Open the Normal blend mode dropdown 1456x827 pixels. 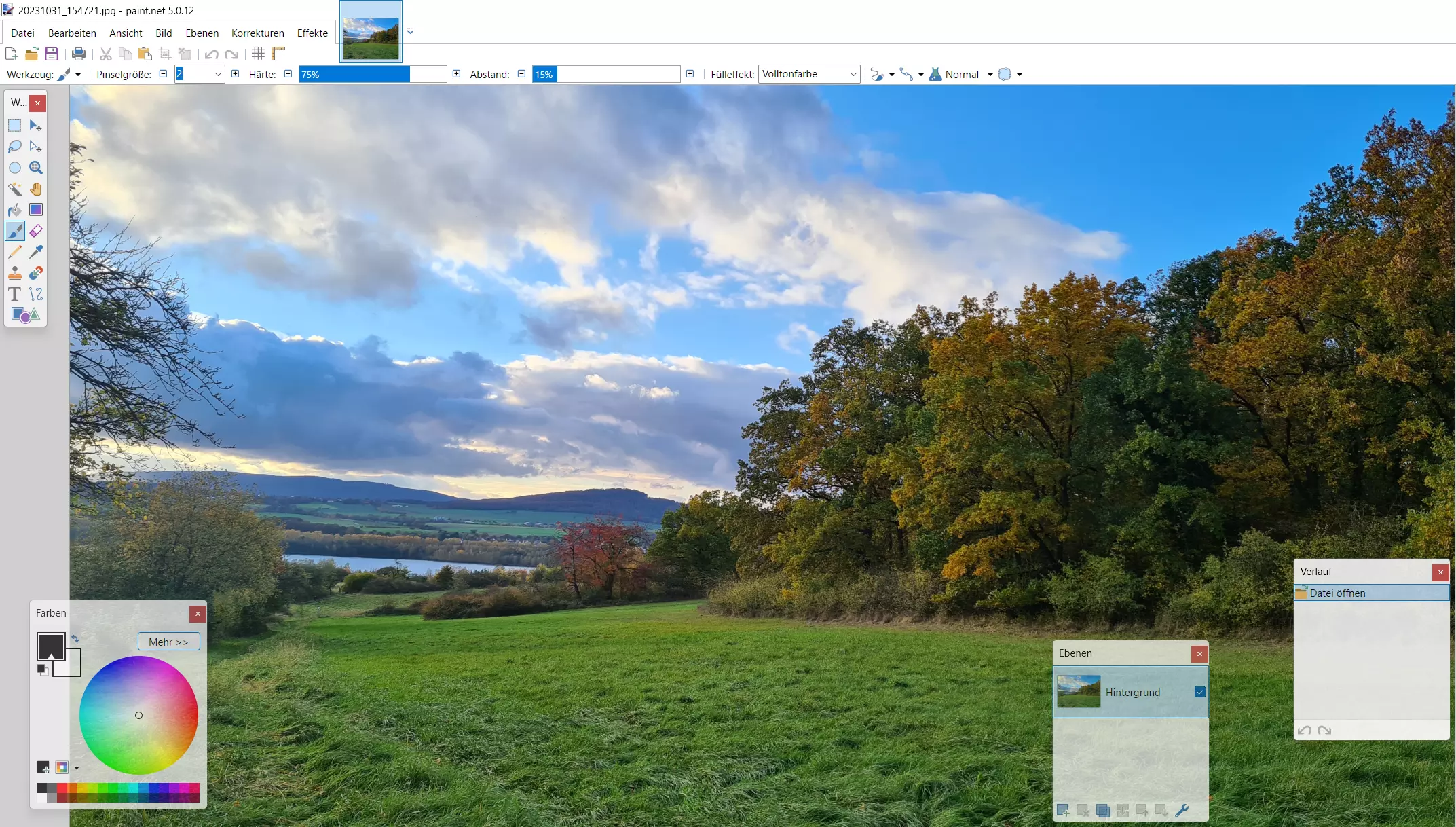point(989,74)
